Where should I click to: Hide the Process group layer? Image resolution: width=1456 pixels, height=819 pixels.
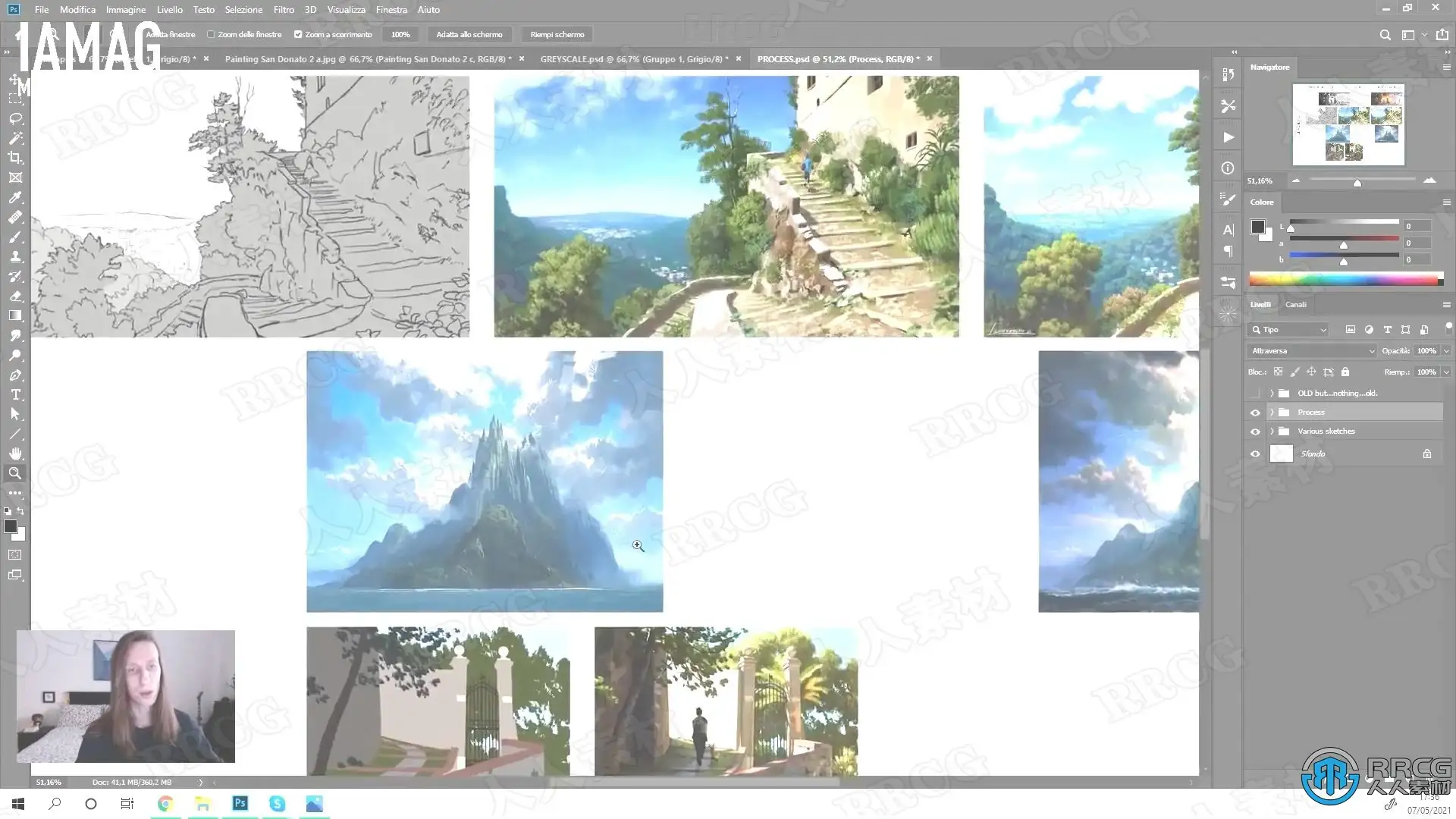1255,413
